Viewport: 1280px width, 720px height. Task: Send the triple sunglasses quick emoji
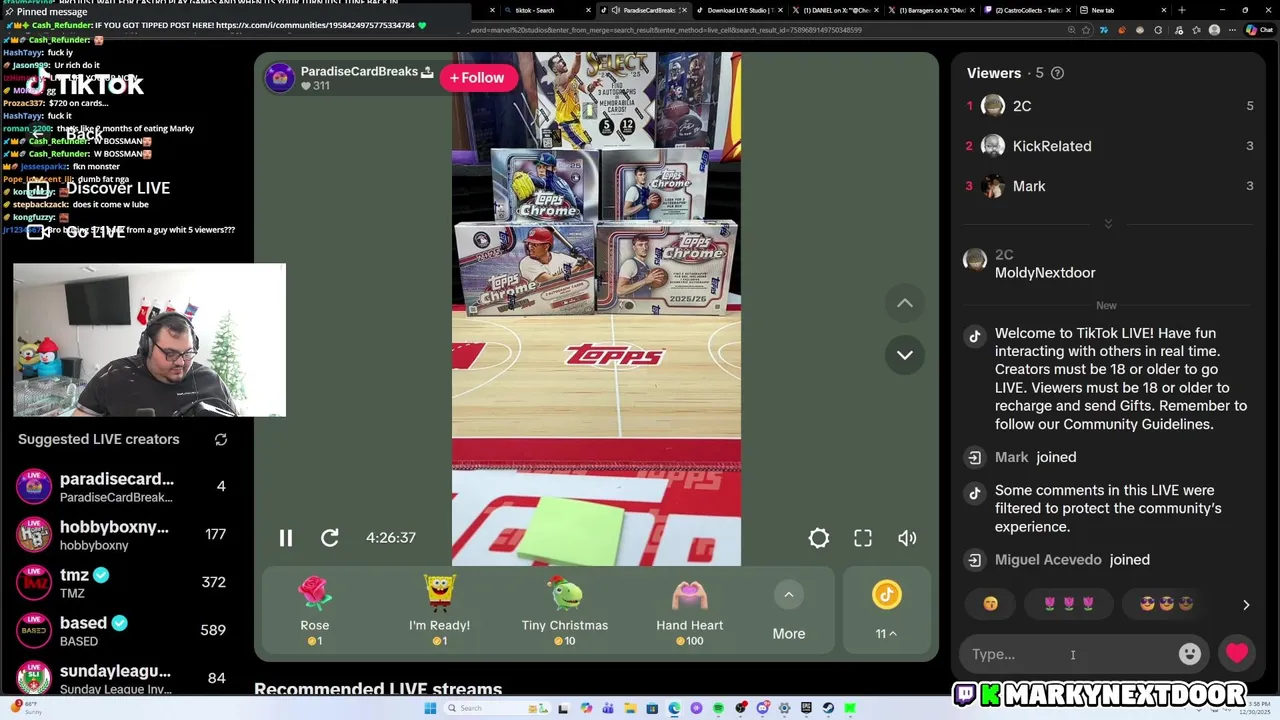(x=1166, y=604)
